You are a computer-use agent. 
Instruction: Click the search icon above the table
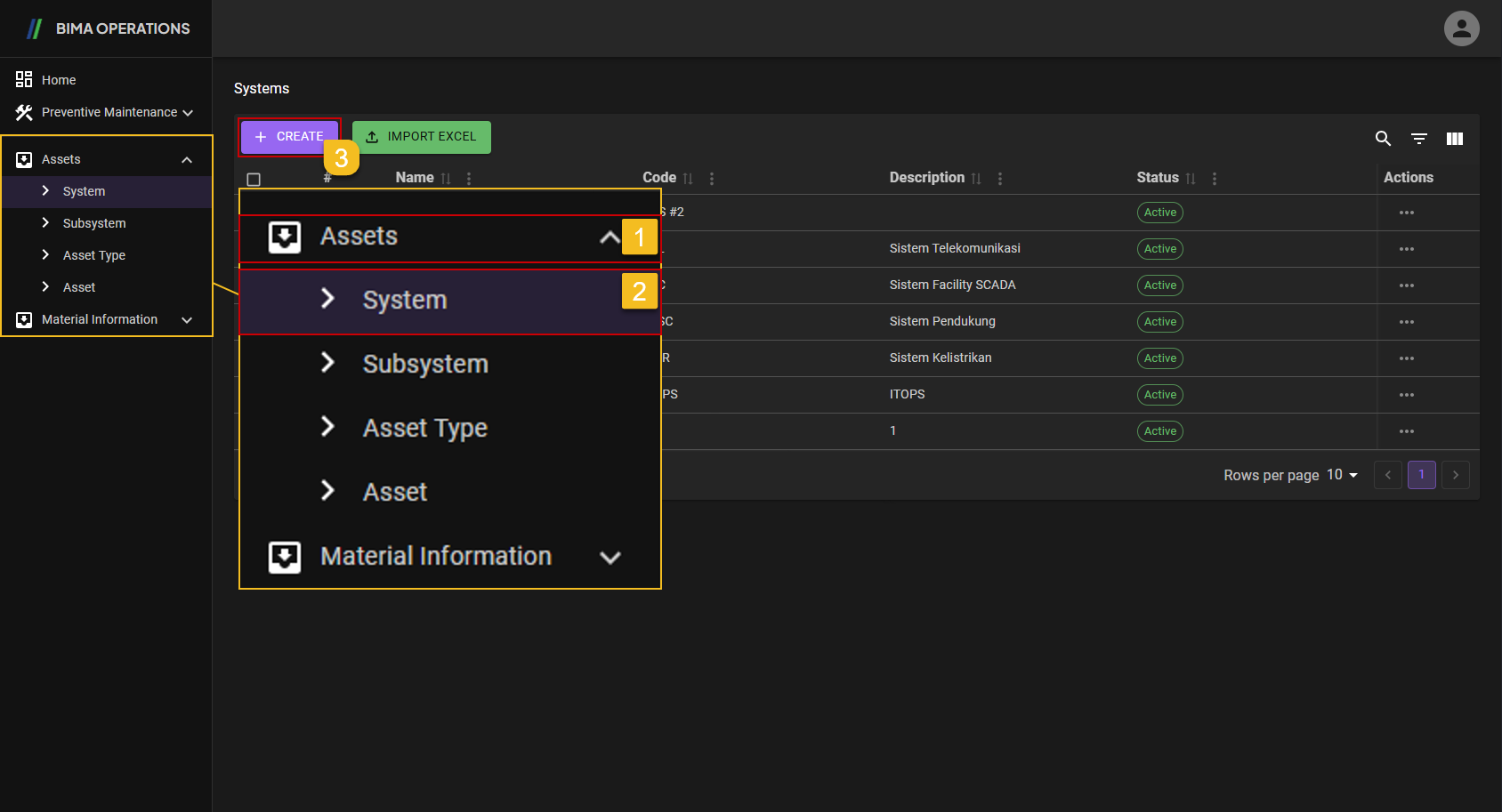[1383, 139]
